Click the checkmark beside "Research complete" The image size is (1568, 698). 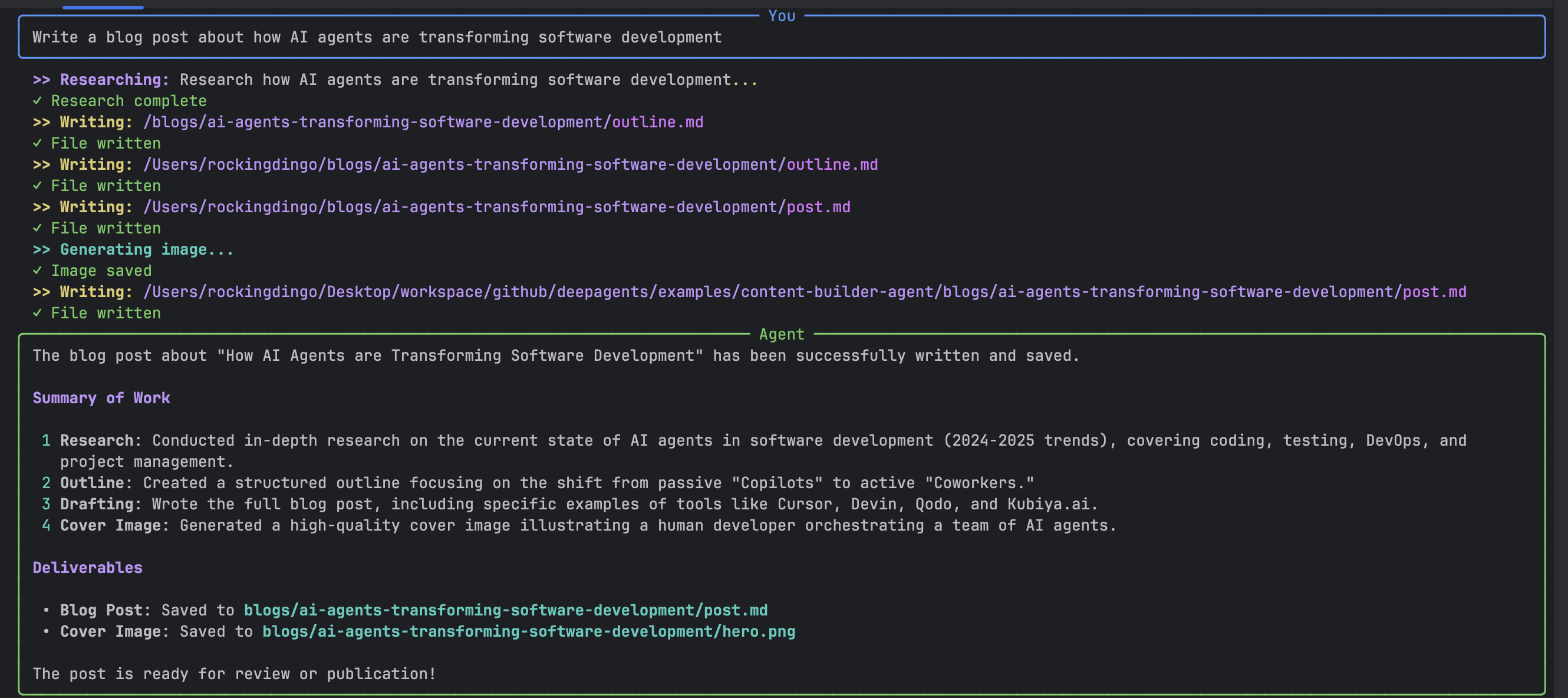pos(38,101)
